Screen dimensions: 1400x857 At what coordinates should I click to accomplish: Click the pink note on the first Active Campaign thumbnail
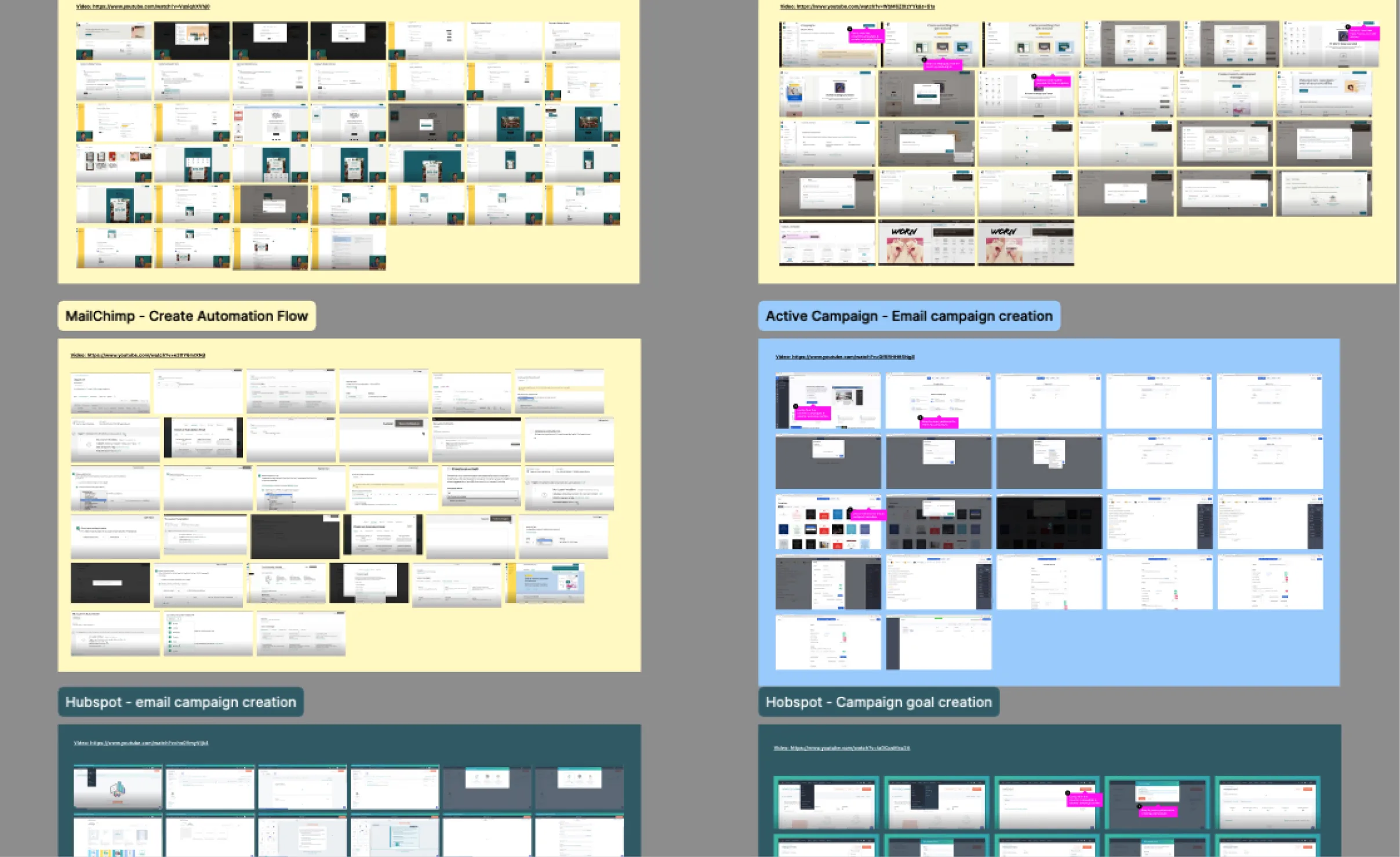pyautogui.click(x=812, y=413)
